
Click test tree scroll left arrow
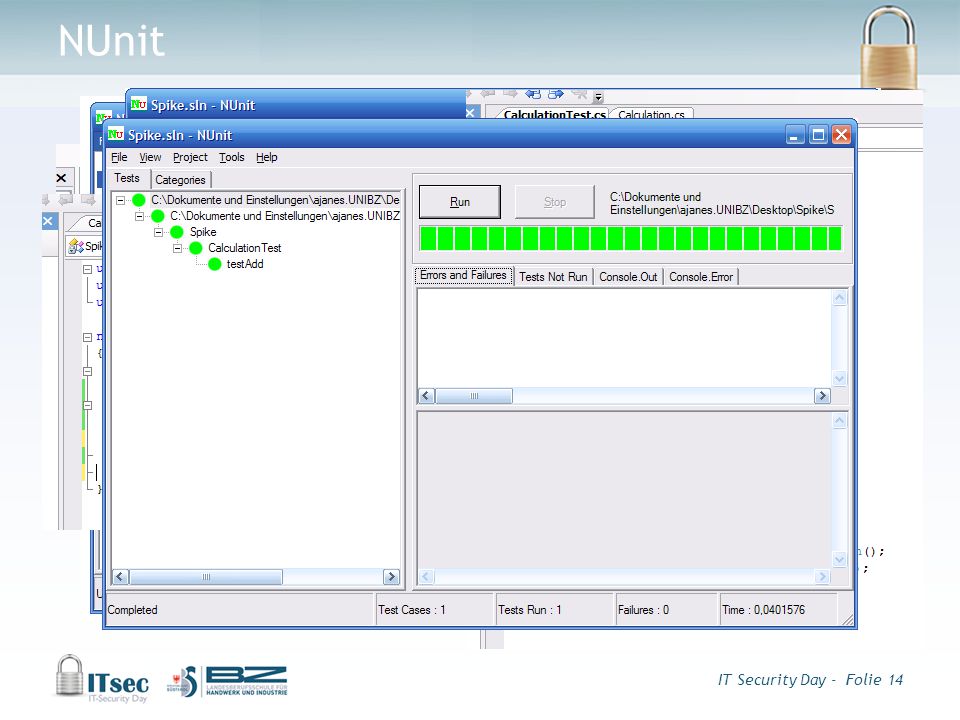tap(120, 576)
